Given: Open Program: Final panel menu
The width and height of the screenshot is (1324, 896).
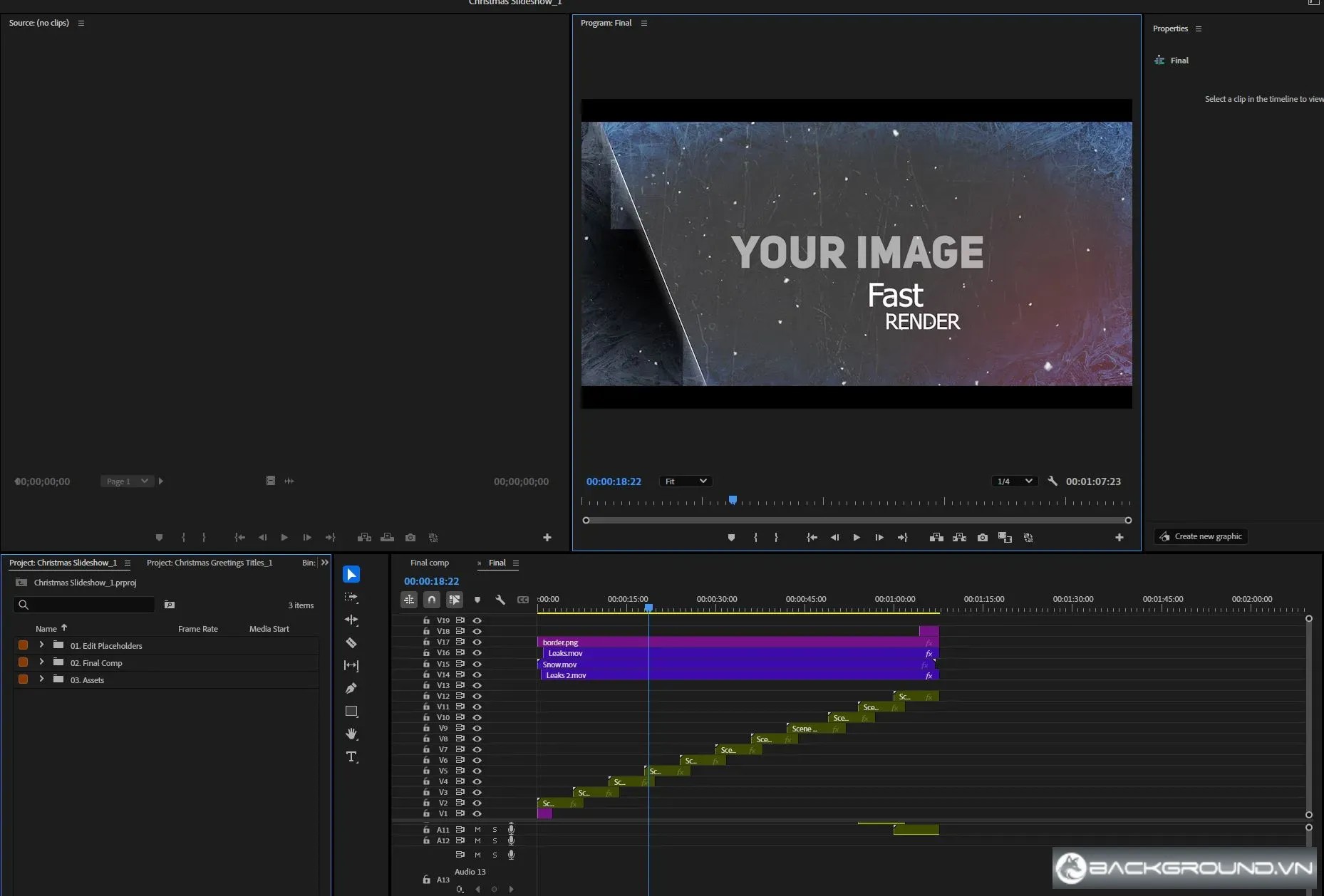Looking at the screenshot, I should coord(644,24).
